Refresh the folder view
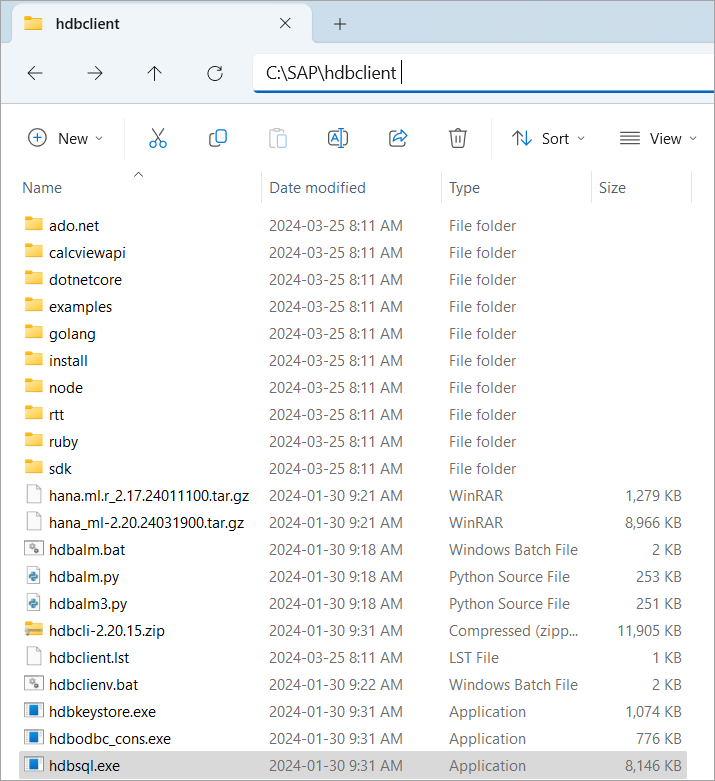This screenshot has height=781, width=715. pyautogui.click(x=215, y=73)
